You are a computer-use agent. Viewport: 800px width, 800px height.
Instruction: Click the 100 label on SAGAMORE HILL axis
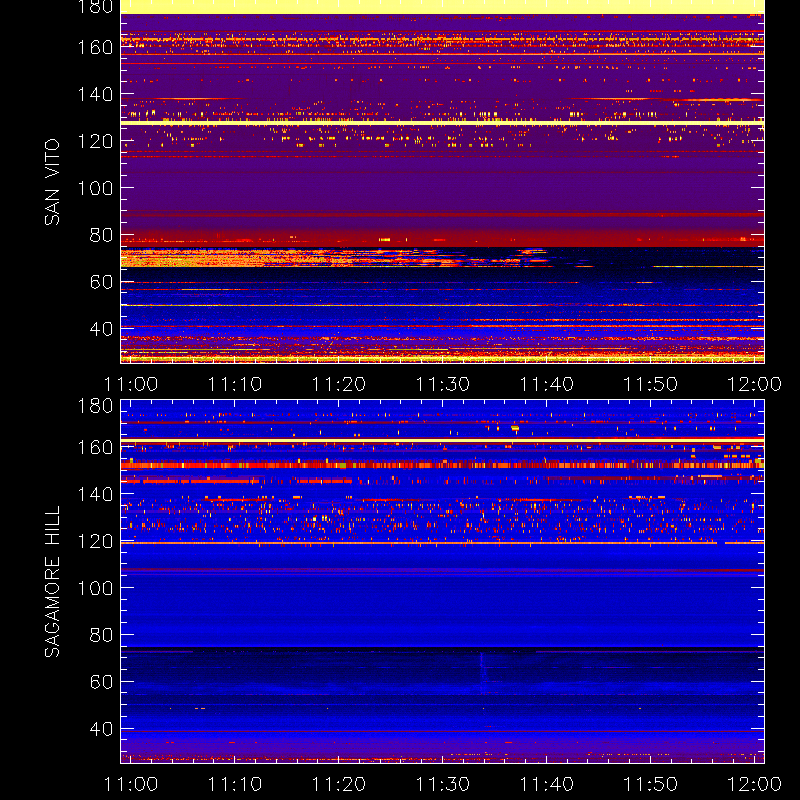pyautogui.click(x=95, y=588)
